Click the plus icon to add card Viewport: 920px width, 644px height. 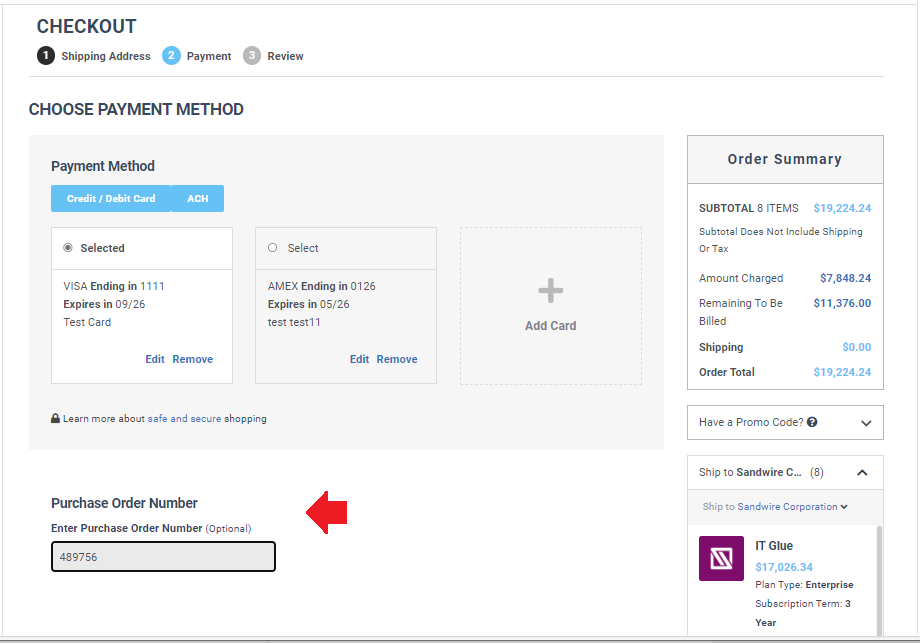[550, 291]
